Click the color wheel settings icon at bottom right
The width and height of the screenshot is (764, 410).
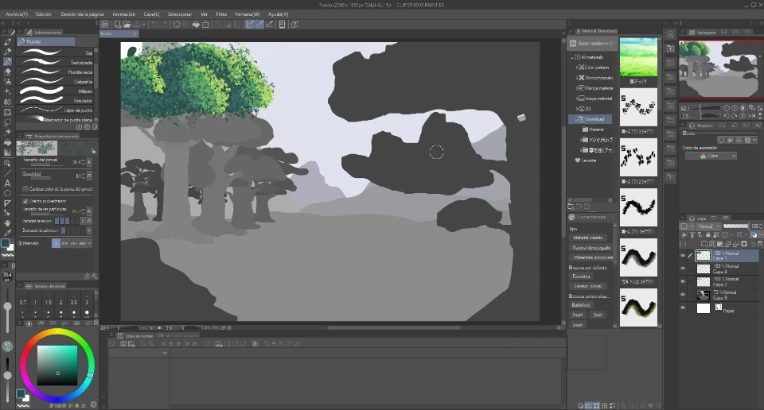[94, 405]
